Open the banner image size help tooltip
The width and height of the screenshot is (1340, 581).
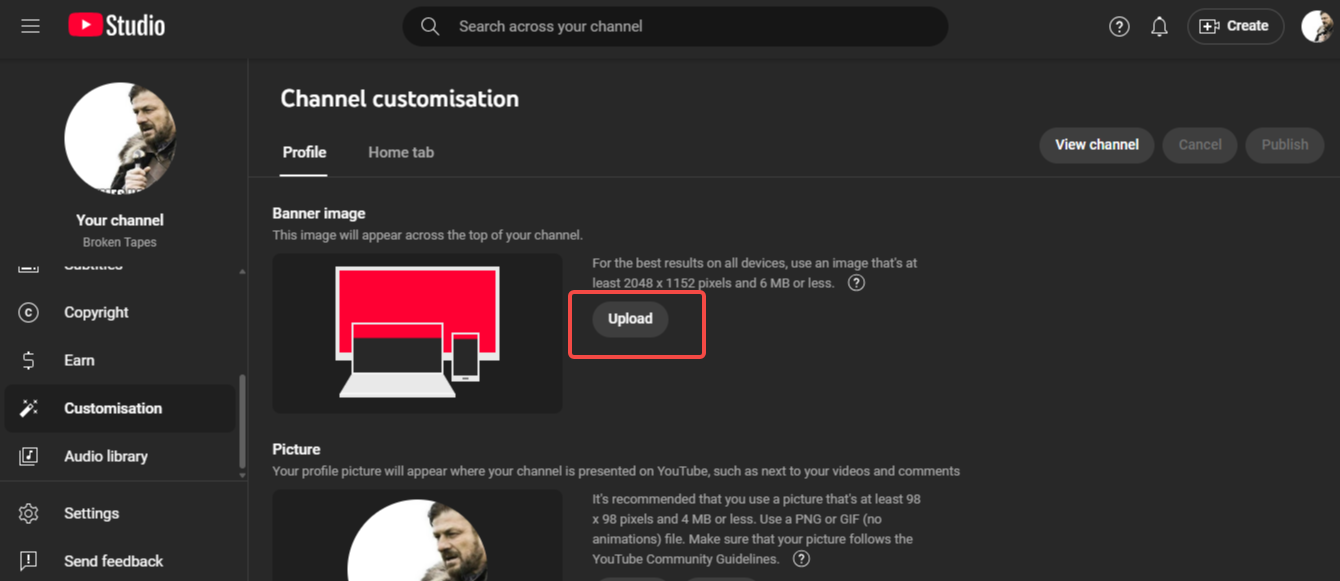856,283
